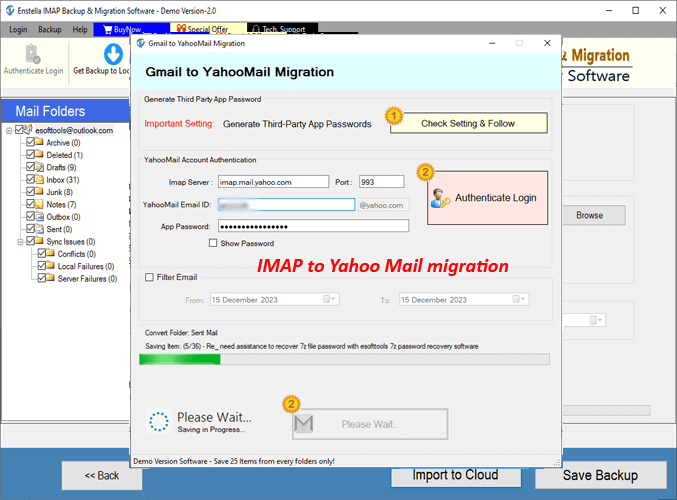The height and width of the screenshot is (500, 677).
Task: Collapse the Sync Issues tree node
Action: 20,242
